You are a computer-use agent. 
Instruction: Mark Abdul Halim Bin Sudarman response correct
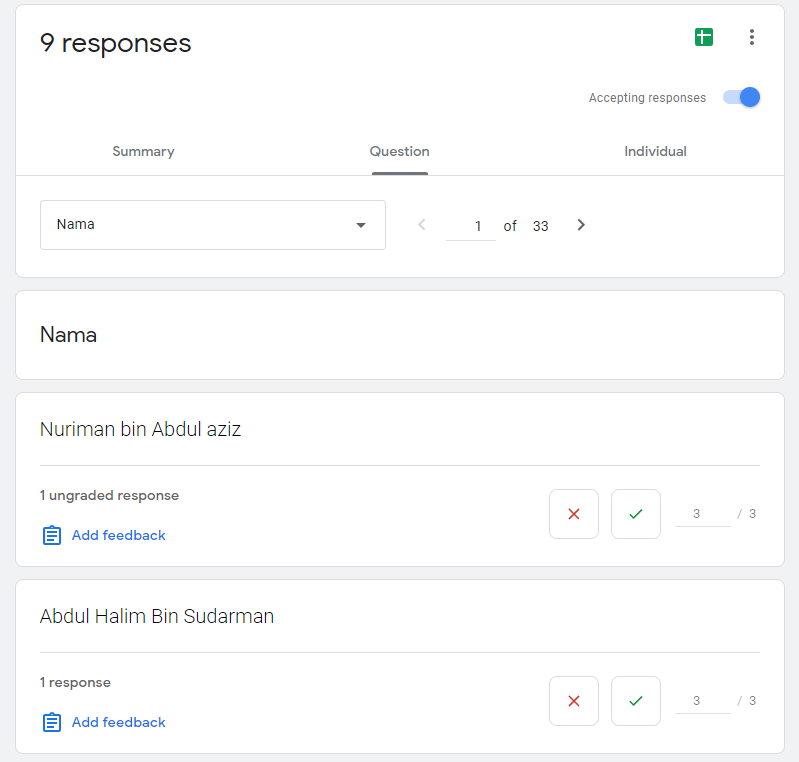click(x=636, y=701)
